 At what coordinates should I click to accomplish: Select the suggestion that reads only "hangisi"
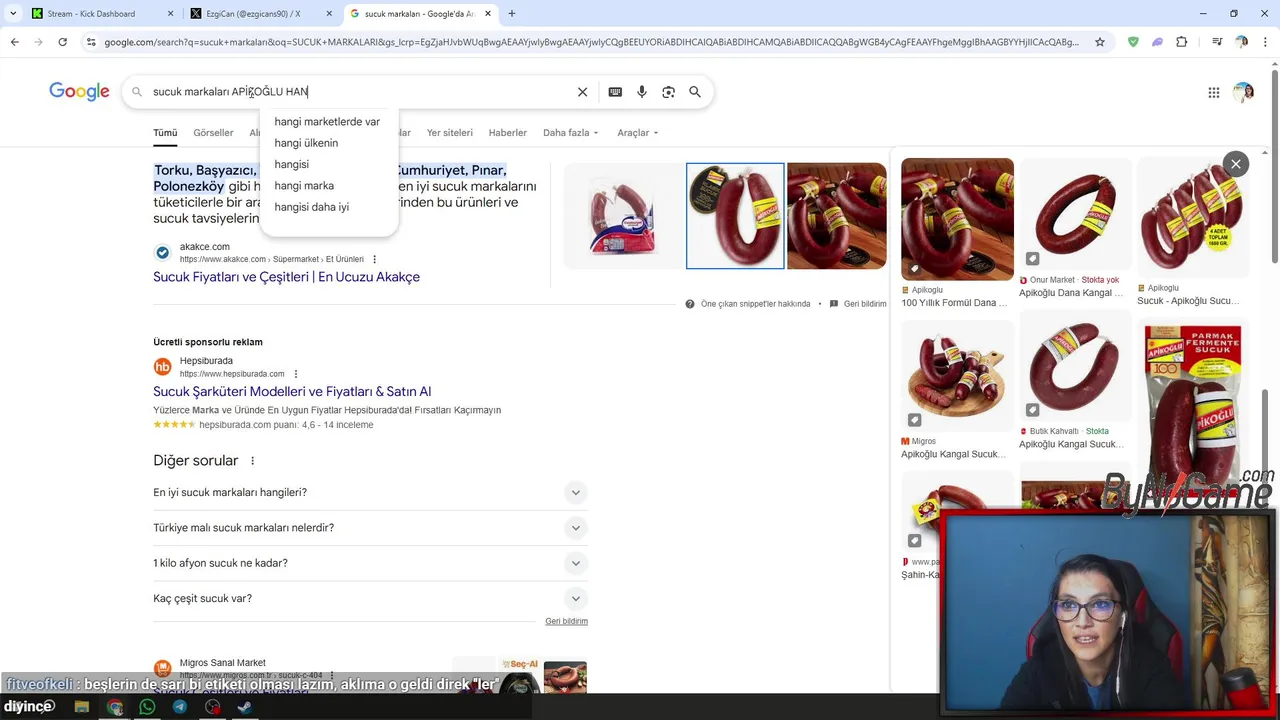click(291, 164)
